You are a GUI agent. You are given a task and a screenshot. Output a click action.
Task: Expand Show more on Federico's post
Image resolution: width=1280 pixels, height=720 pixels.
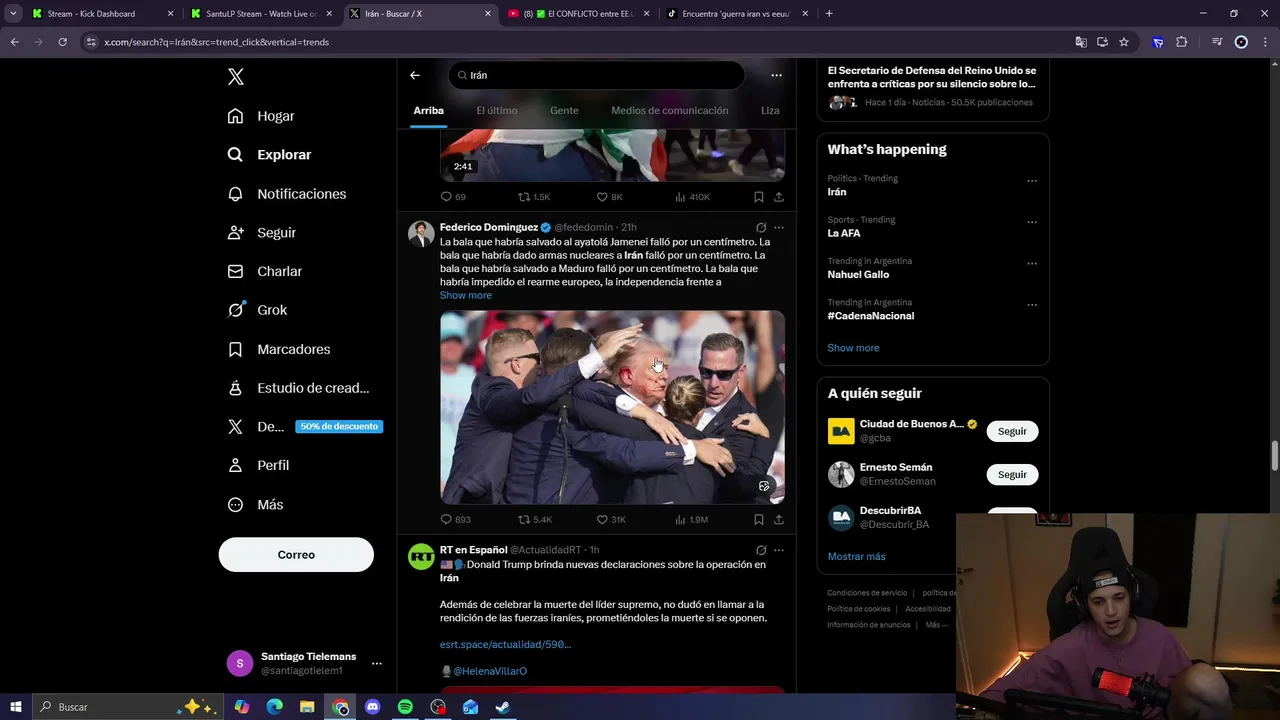click(466, 295)
